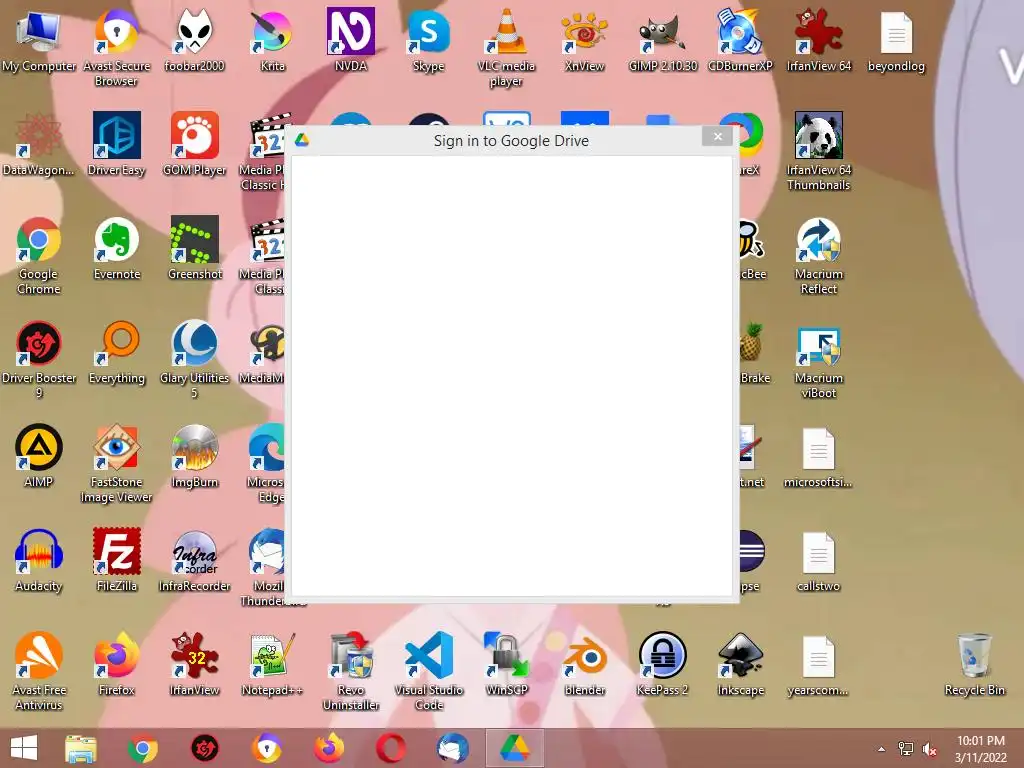
Task: Open the IrfanView 32 desktop icon
Action: [x=195, y=664]
